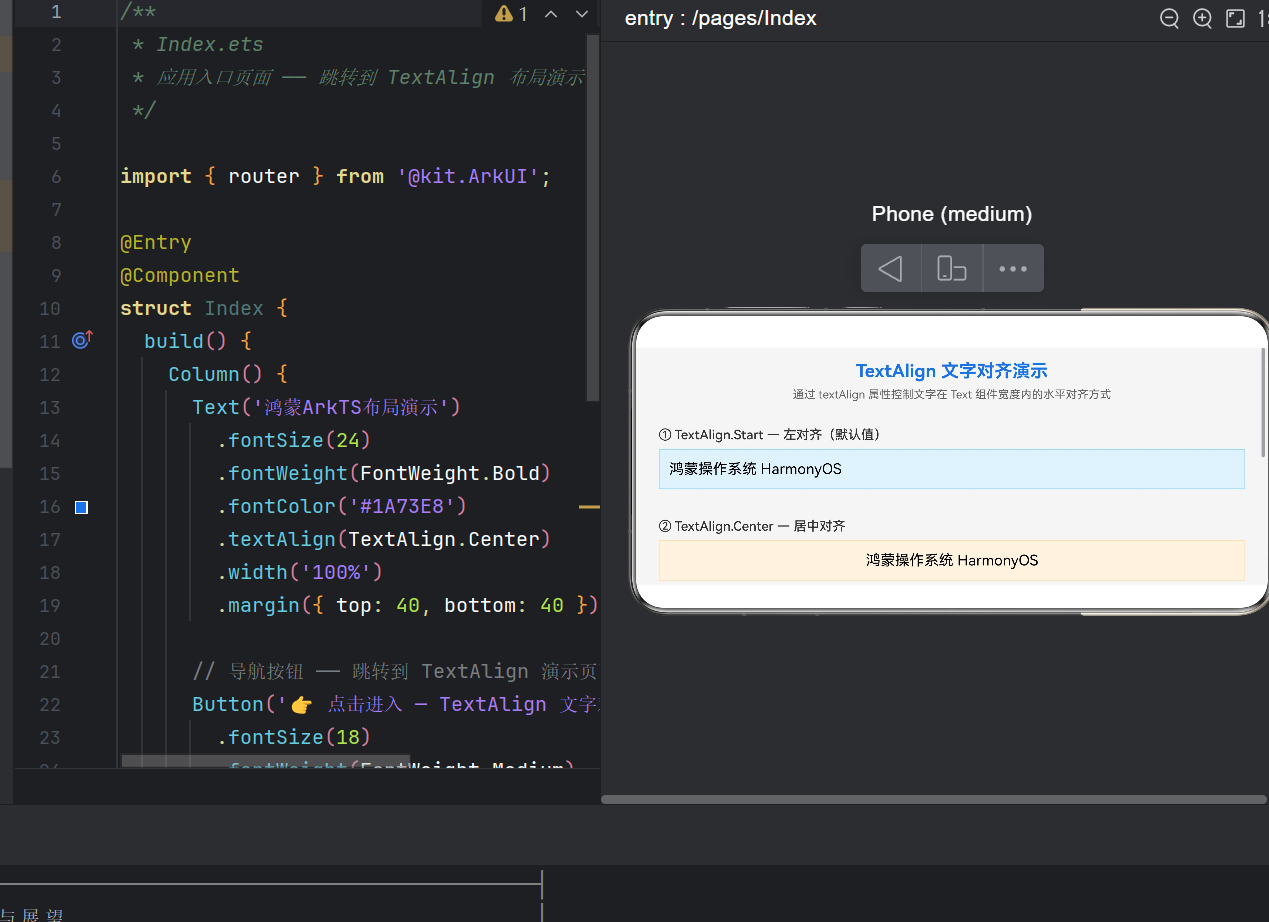Image resolution: width=1269 pixels, height=922 pixels.
Task: Click the editor horizontal scrollbar thumb
Action: 266,761
